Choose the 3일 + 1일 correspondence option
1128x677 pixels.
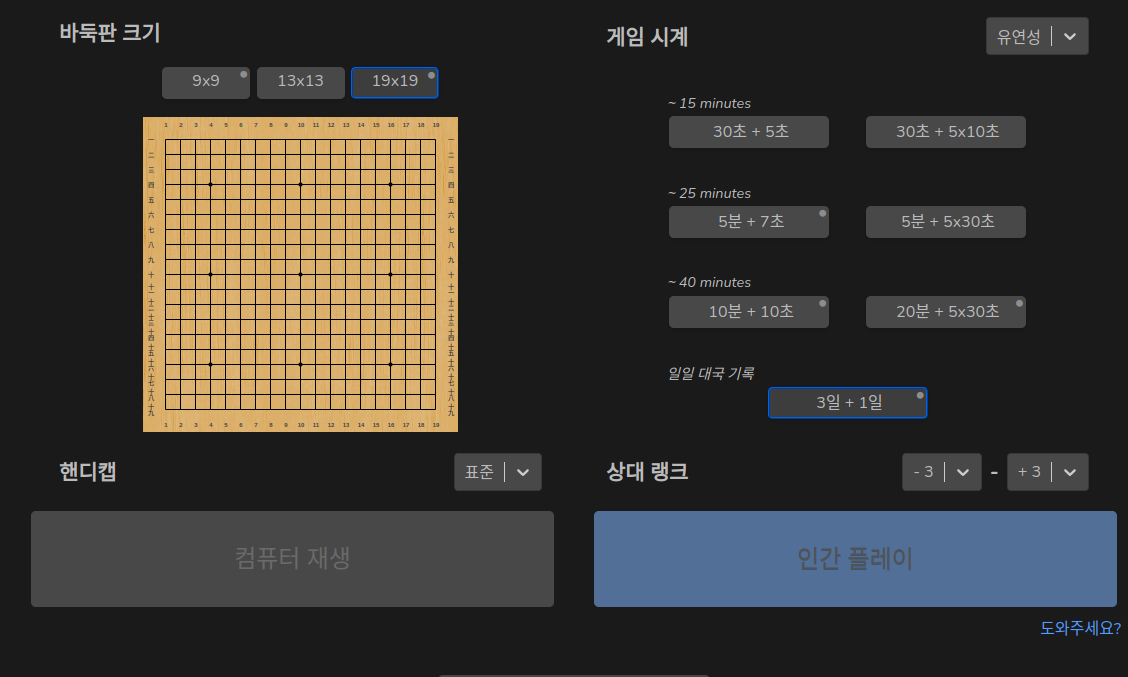[847, 403]
